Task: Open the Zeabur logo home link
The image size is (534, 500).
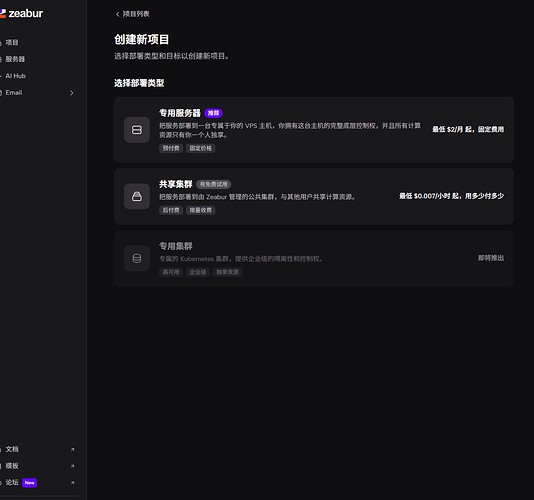Action: (21, 14)
